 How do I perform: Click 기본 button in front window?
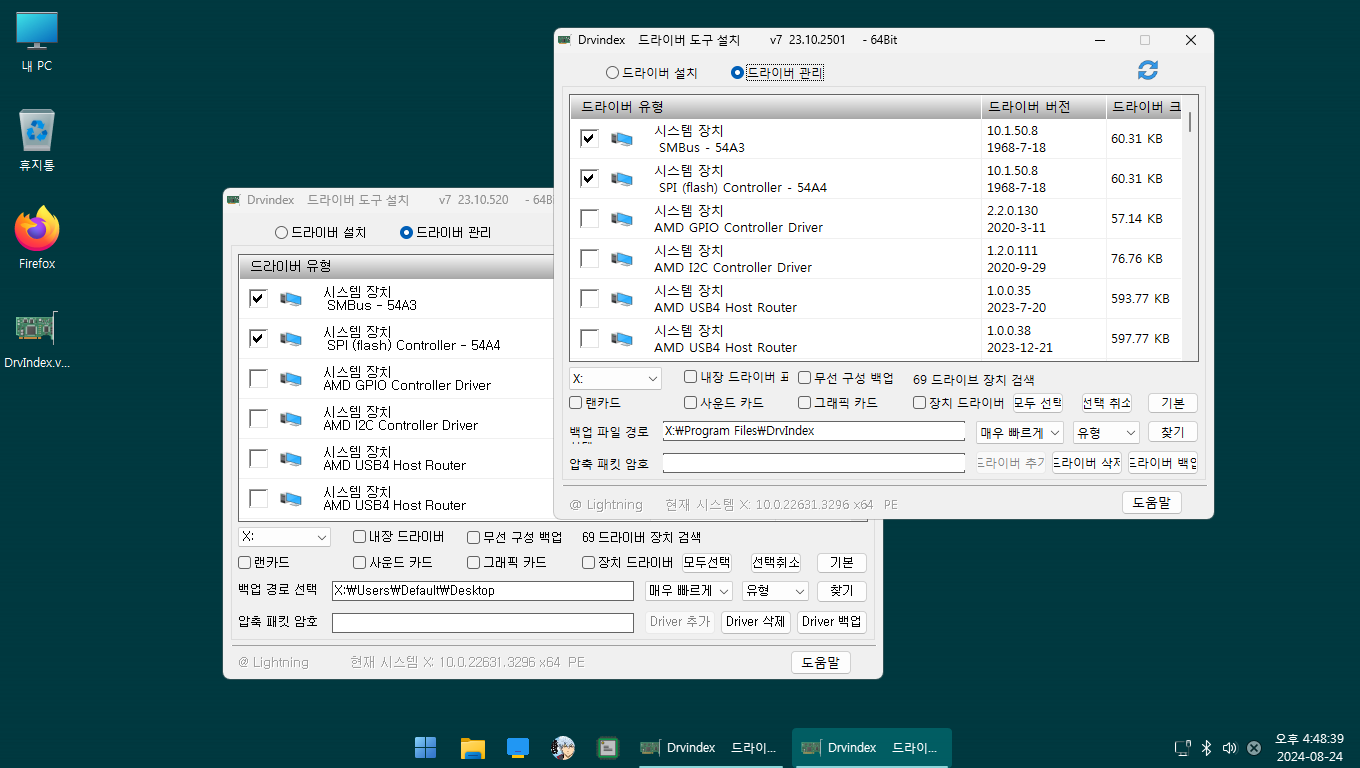(x=1173, y=403)
